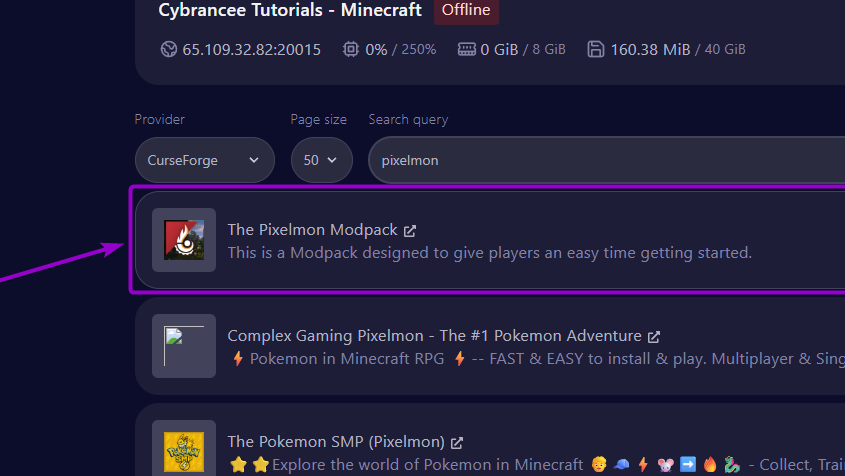Image resolution: width=845 pixels, height=476 pixels.
Task: Click the 0 GiB memory usage value
Action: (x=499, y=50)
